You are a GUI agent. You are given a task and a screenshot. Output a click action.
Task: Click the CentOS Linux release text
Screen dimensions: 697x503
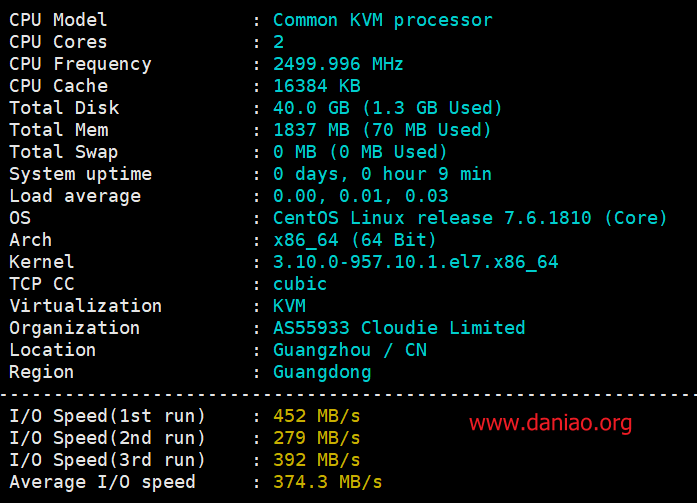coord(470,218)
